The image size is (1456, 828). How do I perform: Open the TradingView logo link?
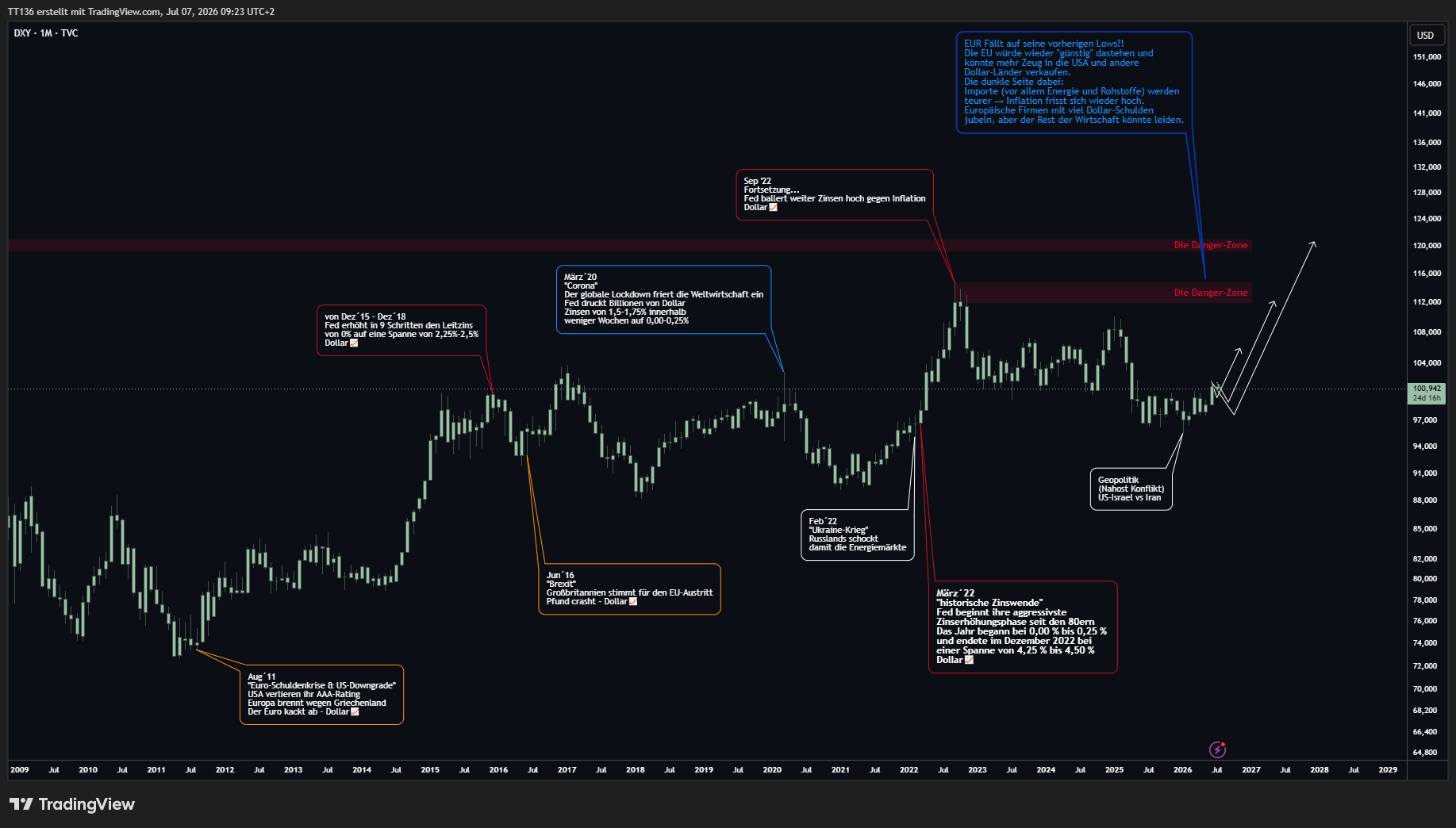tap(72, 804)
